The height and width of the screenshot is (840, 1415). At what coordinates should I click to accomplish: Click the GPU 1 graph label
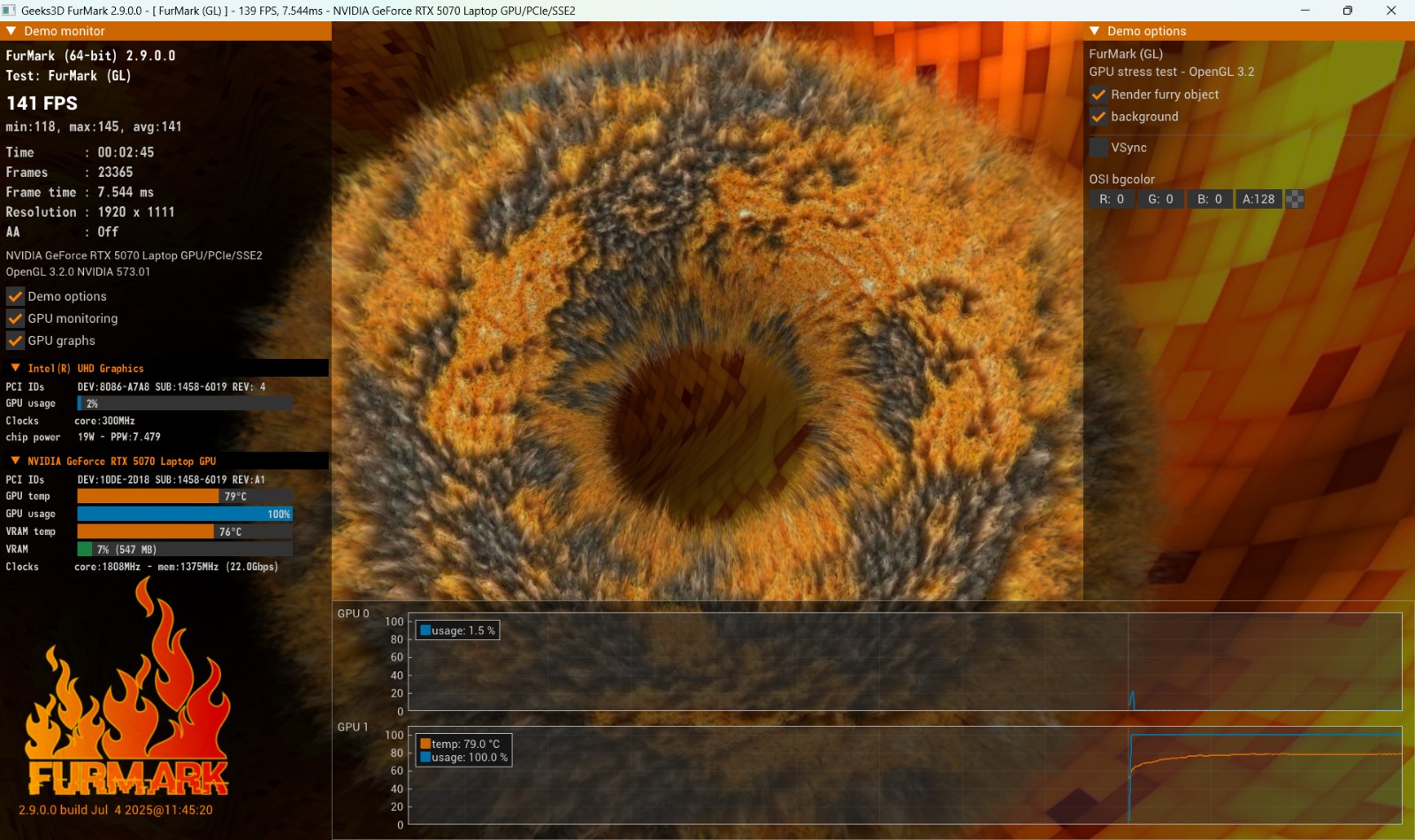353,727
